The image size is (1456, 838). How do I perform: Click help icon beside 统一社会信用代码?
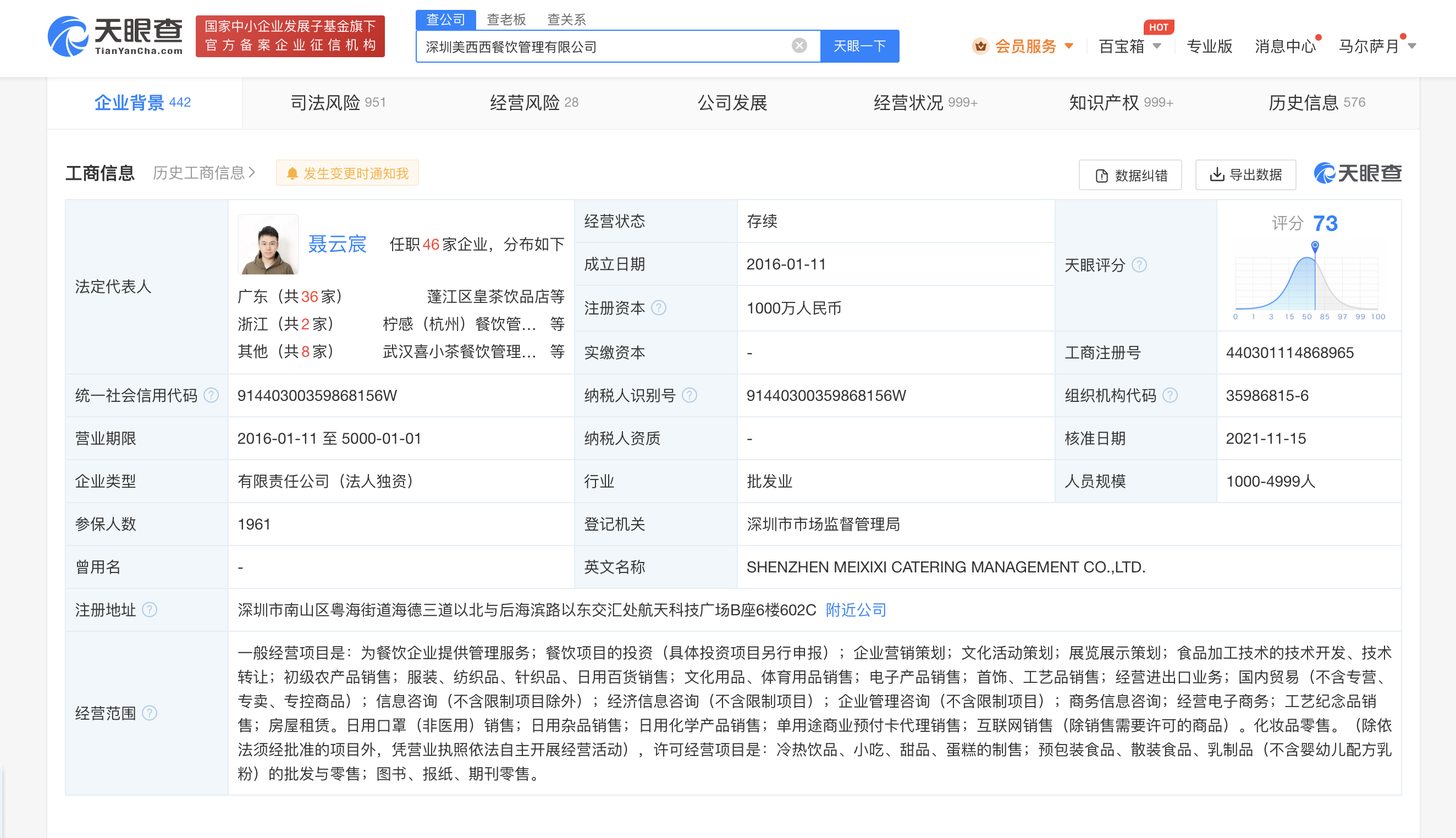point(211,395)
